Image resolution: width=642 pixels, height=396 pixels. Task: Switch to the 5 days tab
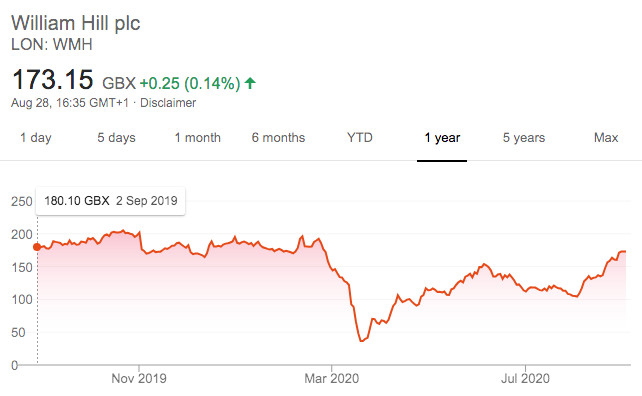point(116,138)
